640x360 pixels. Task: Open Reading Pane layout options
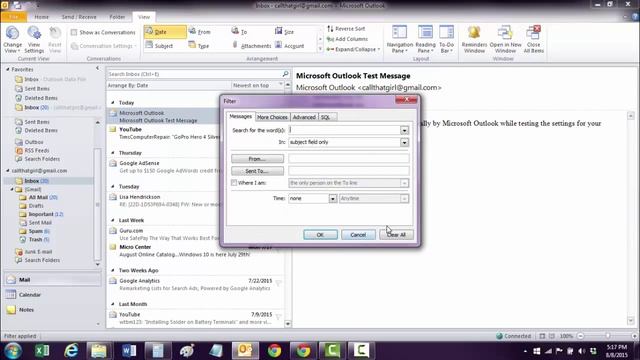[425, 39]
